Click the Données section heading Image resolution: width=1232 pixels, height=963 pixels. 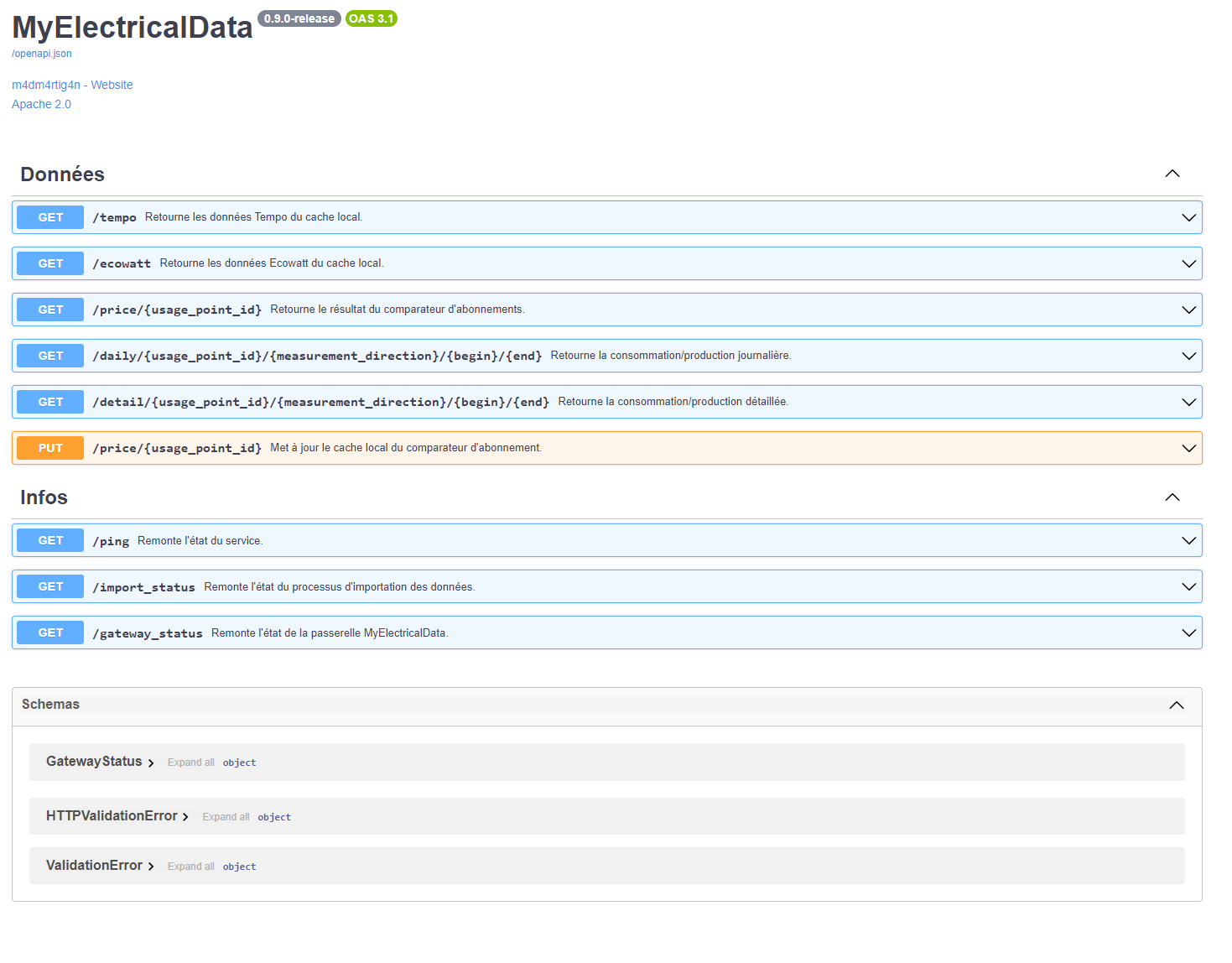click(x=62, y=174)
